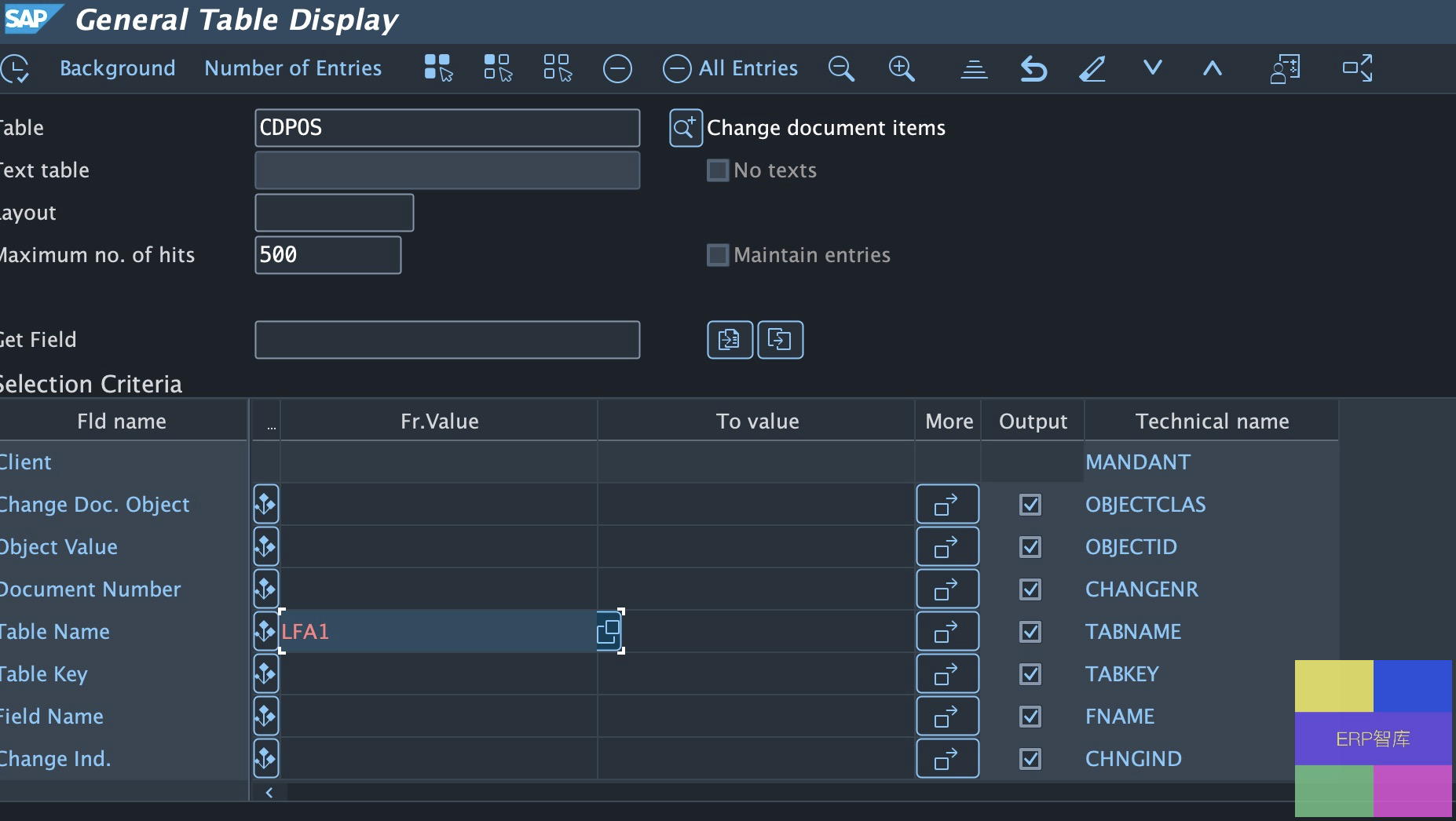Enable the No texts checkbox

(718, 170)
